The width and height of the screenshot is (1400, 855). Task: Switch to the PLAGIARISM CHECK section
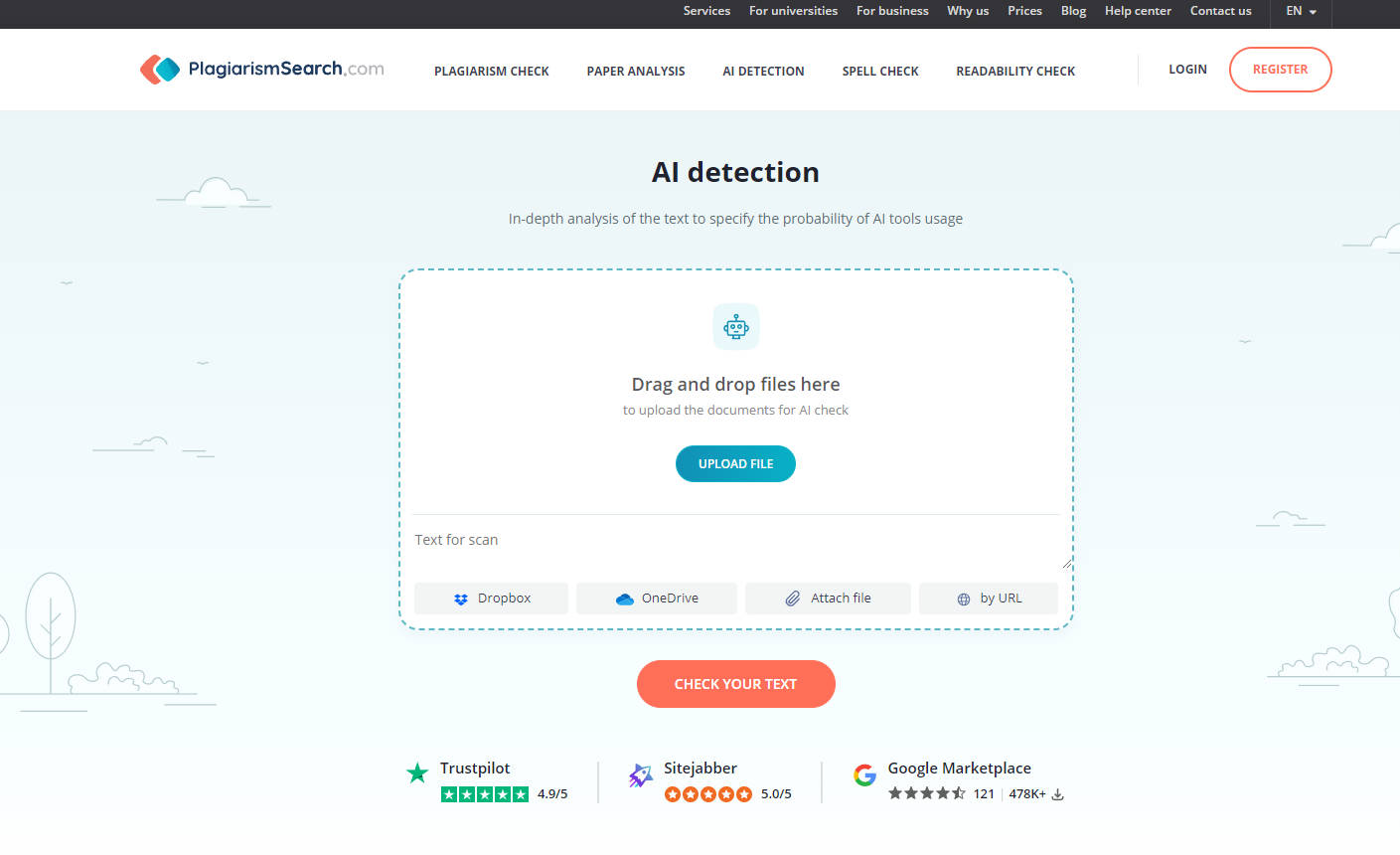491,71
